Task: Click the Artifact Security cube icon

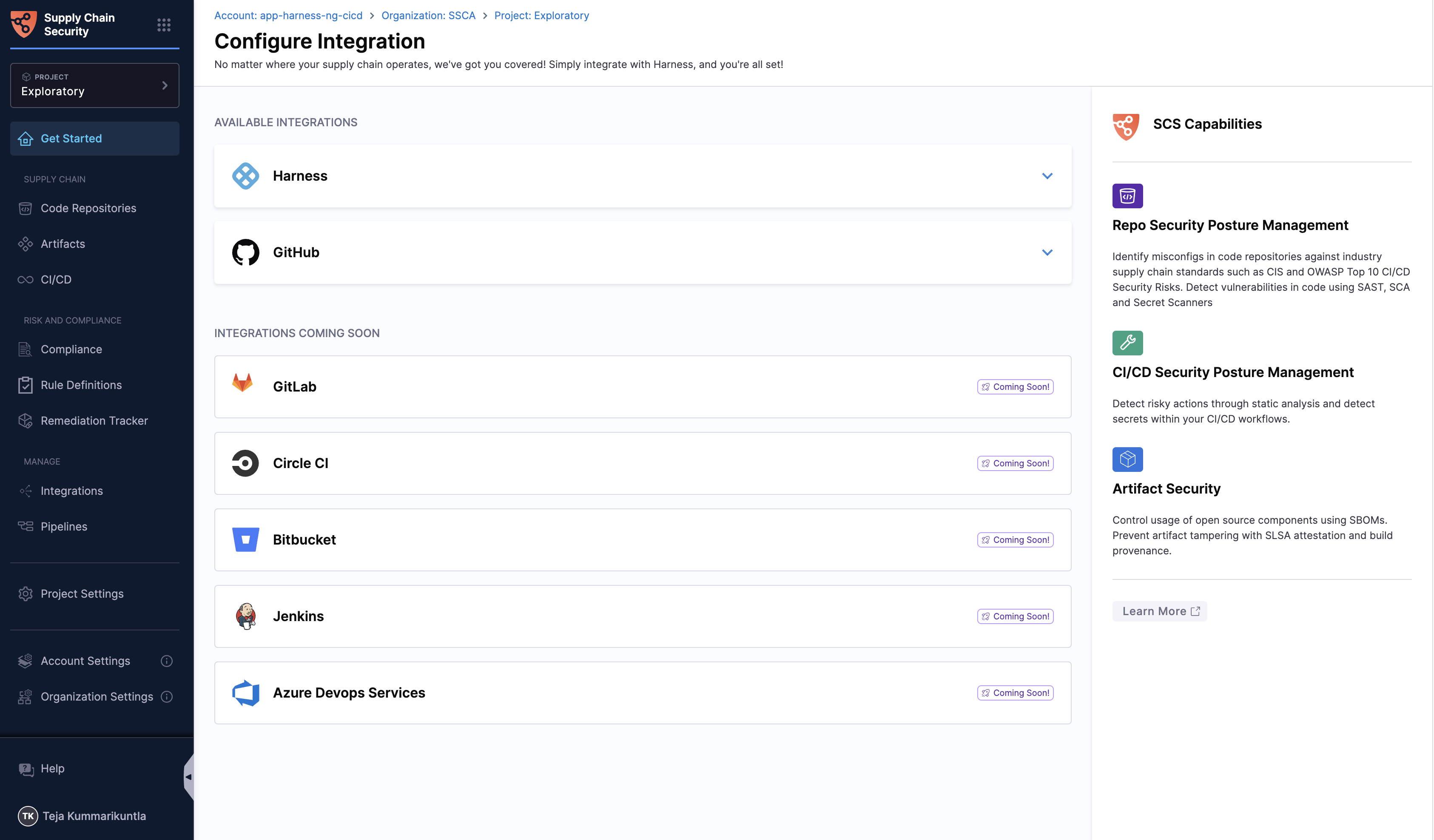Action: 1127,460
